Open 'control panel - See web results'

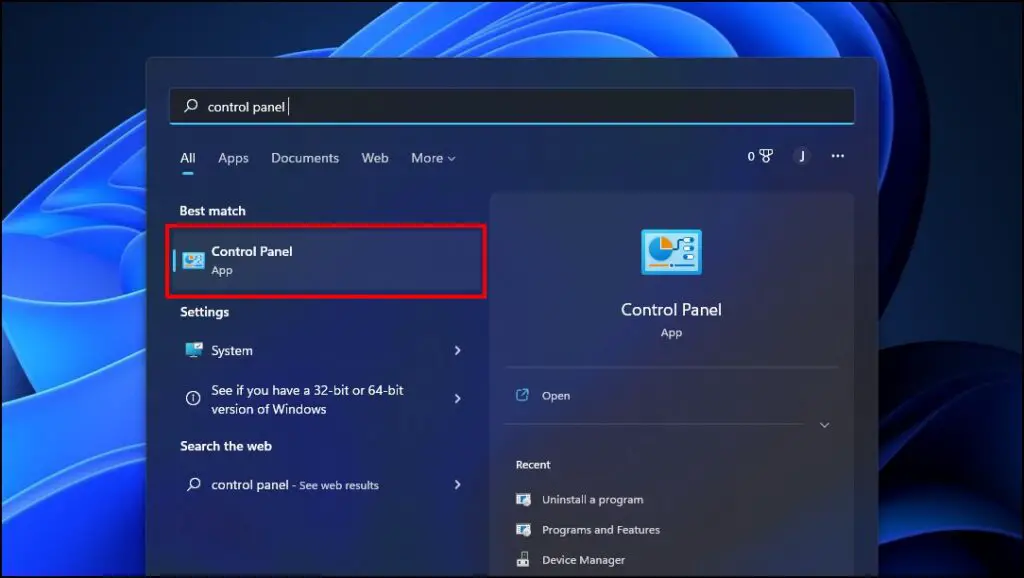pos(325,484)
